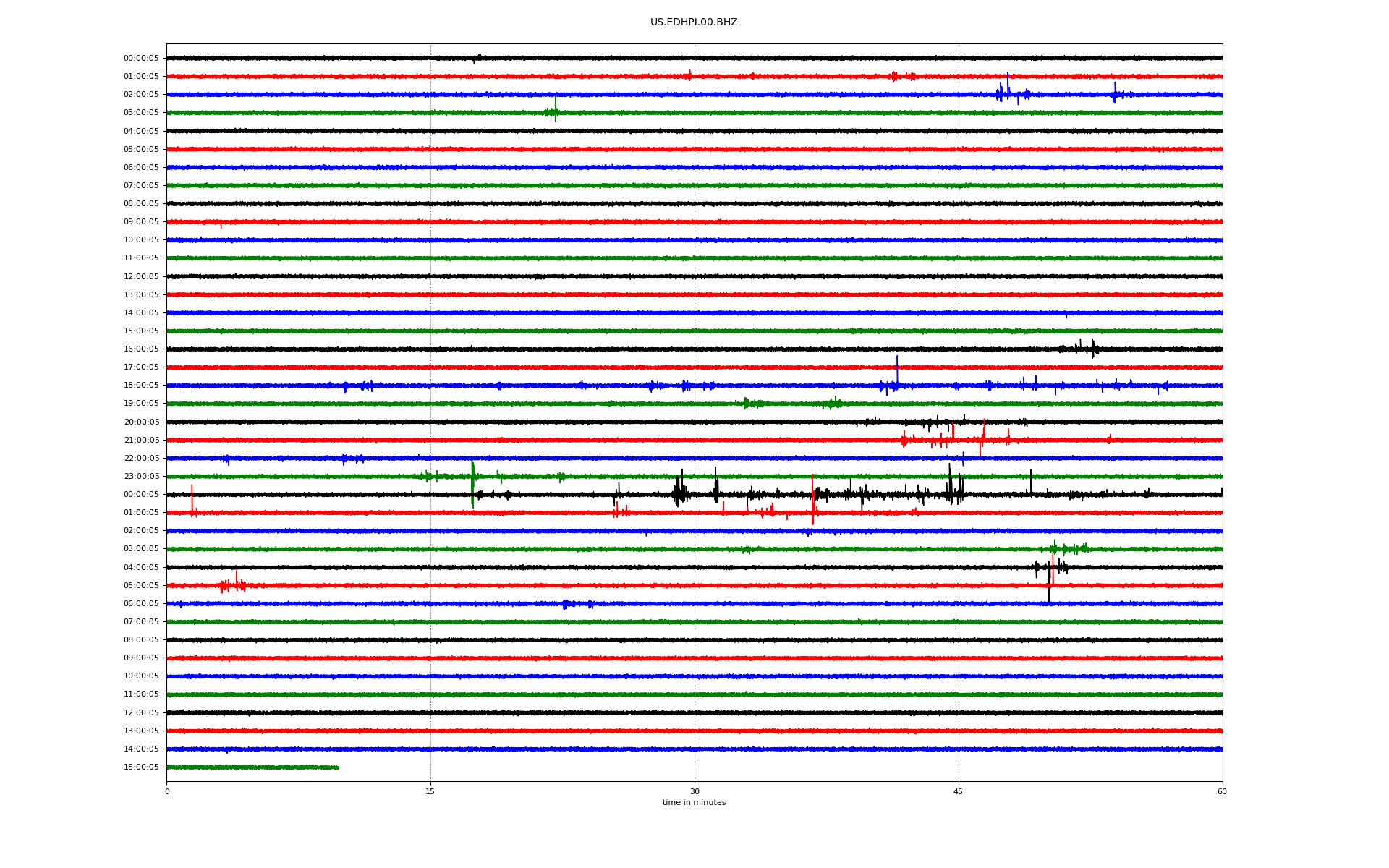Click the short green trace end on bottom row
The height and width of the screenshot is (868, 1389).
click(x=336, y=767)
